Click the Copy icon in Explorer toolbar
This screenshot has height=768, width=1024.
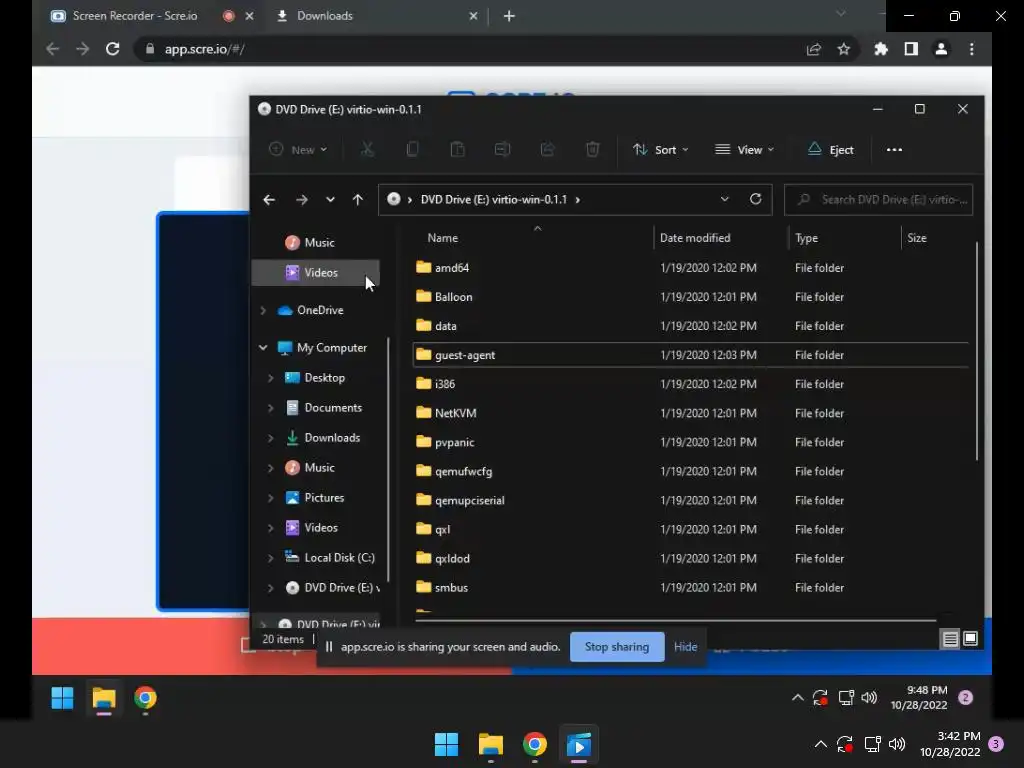coord(412,150)
